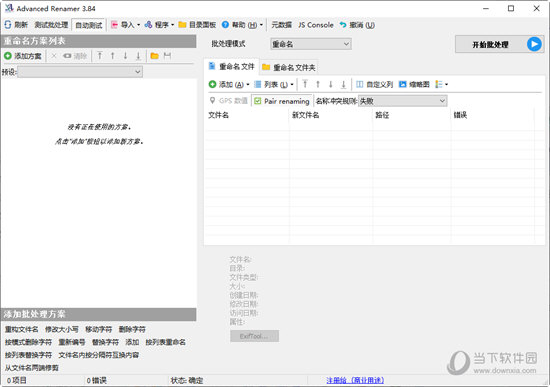Open the 程序 program dropdown menu
This screenshot has height=387, width=550.
coord(159,25)
